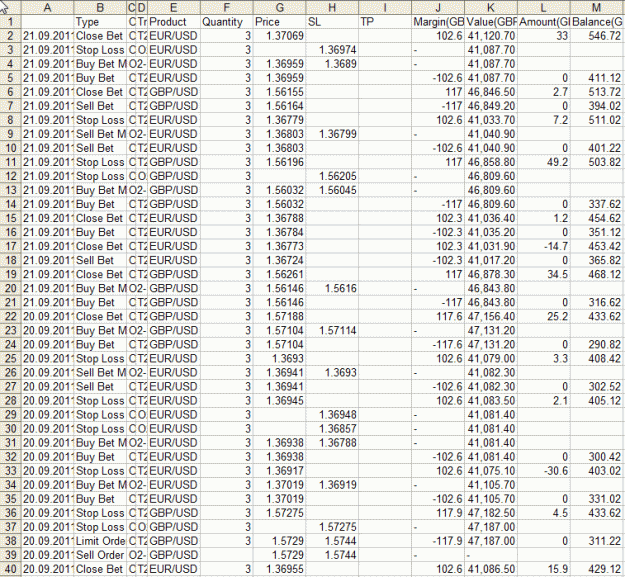This screenshot has width=625, height=577.
Task: Click balance cell 429.12
Action: pyautogui.click(x=597, y=569)
